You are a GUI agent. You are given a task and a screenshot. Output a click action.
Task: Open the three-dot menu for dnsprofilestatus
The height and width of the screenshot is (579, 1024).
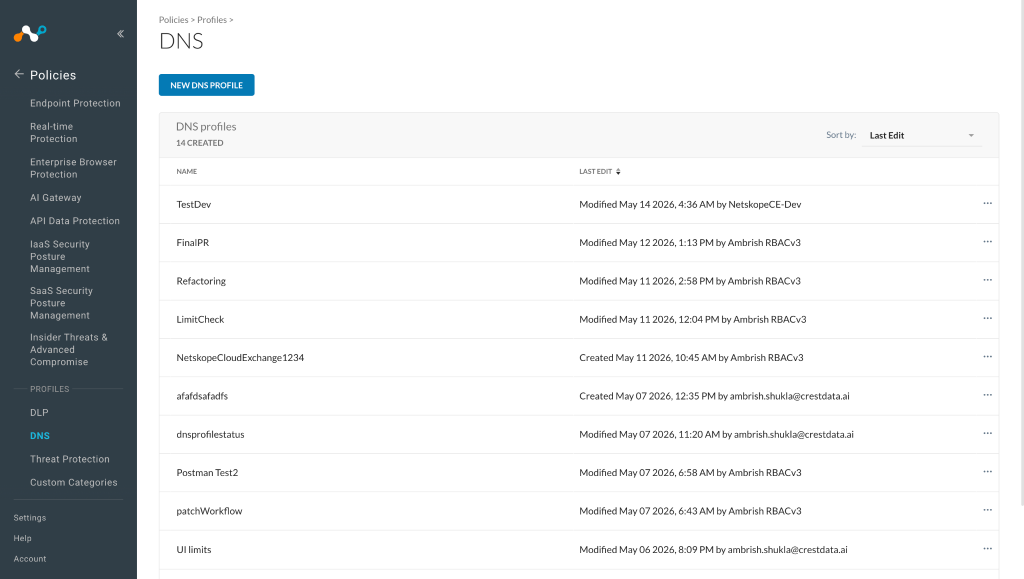coord(987,434)
